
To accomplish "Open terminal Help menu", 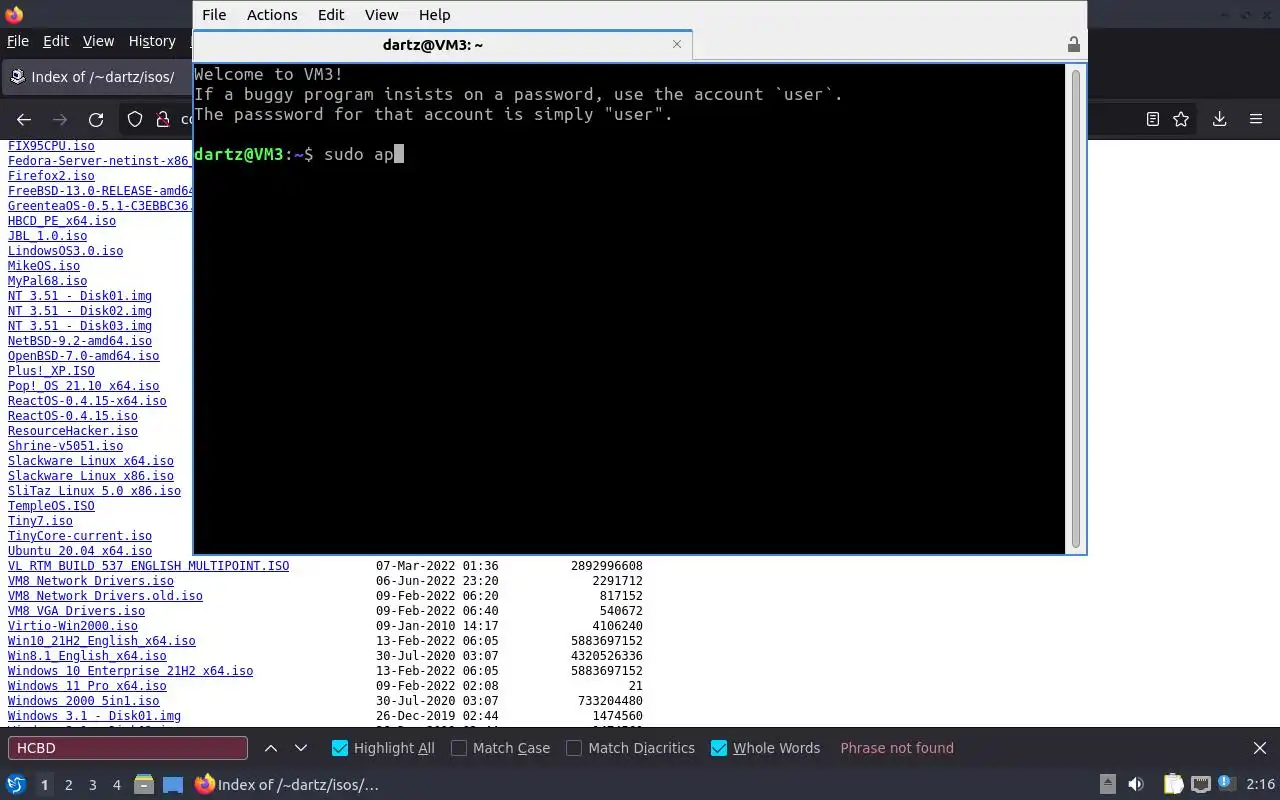I will point(434,15).
